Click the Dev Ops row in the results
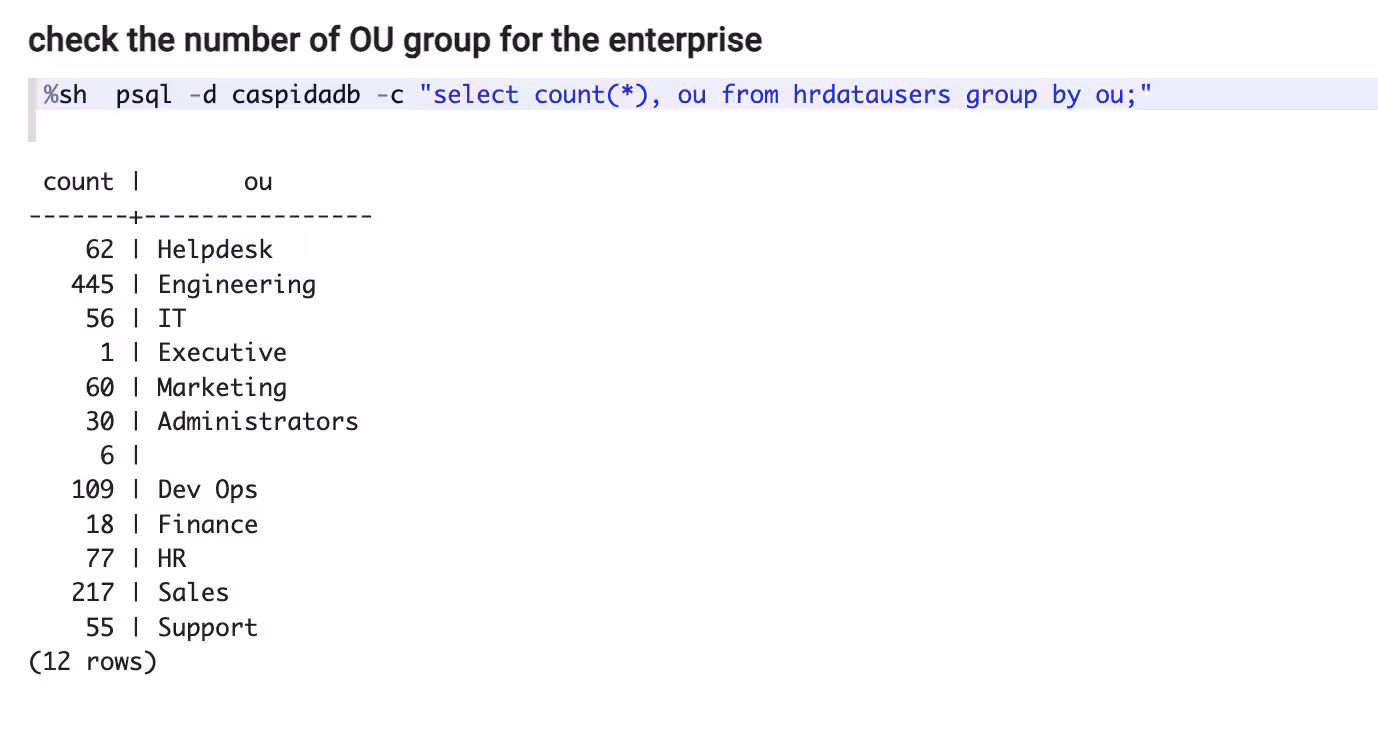1378x736 pixels. [x=207, y=490]
